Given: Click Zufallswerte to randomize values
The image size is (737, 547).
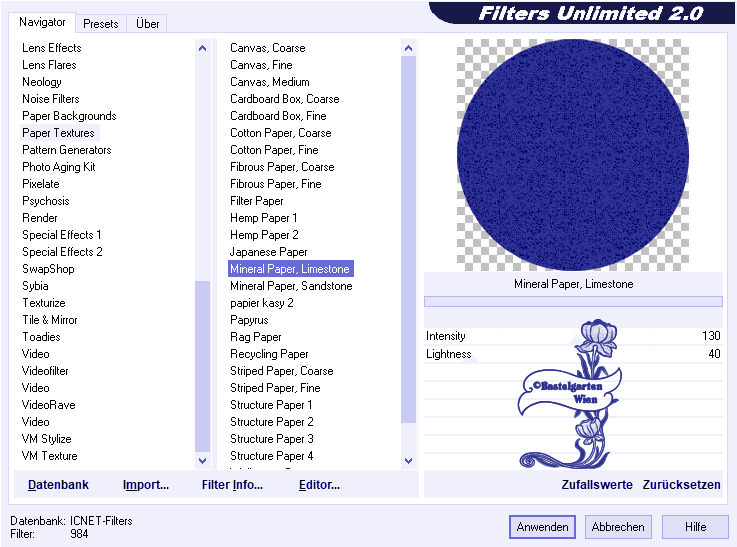Looking at the screenshot, I should pyautogui.click(x=597, y=484).
